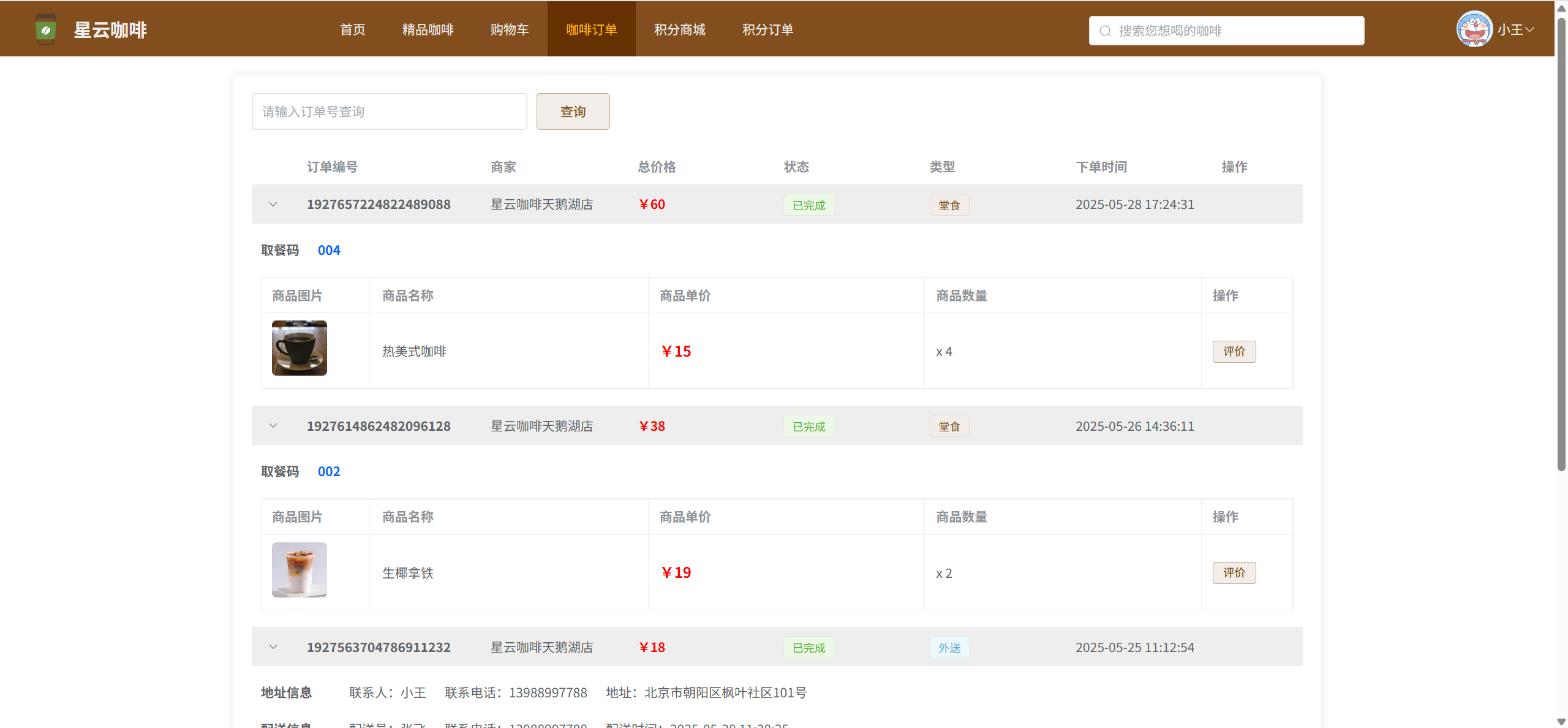The width and height of the screenshot is (1568, 728).
Task: Go to the 首页 nav tab
Action: click(x=353, y=29)
